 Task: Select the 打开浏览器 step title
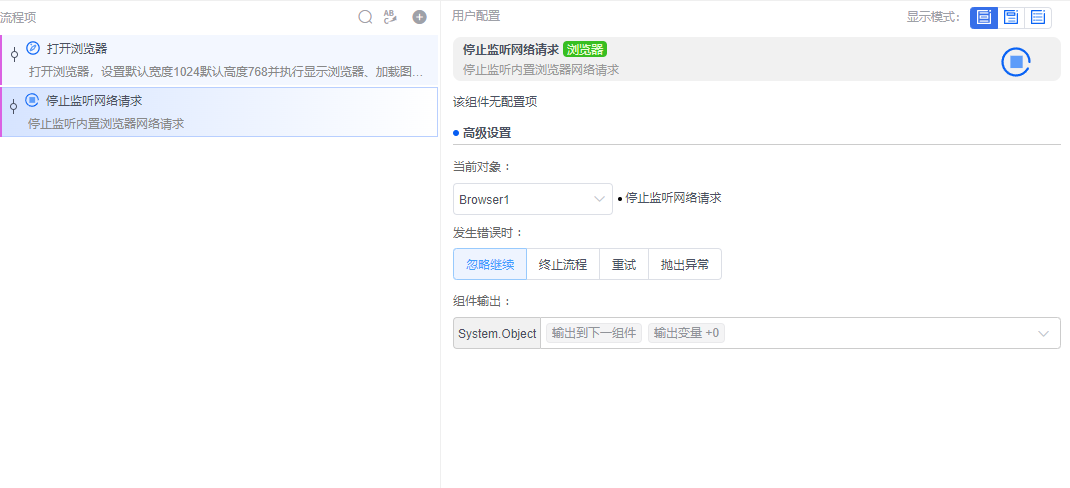click(x=77, y=48)
